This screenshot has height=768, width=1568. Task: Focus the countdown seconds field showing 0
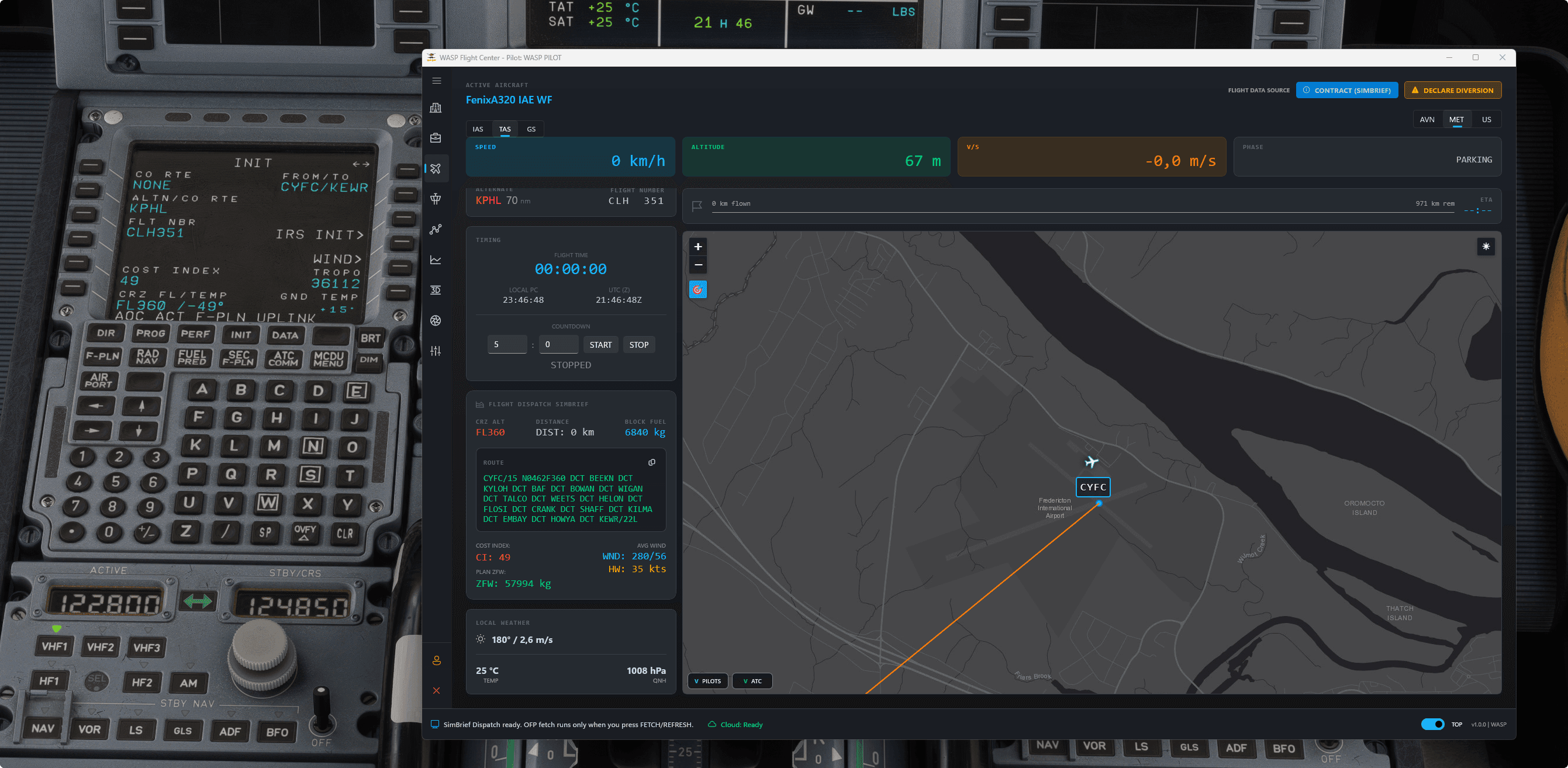tap(558, 344)
